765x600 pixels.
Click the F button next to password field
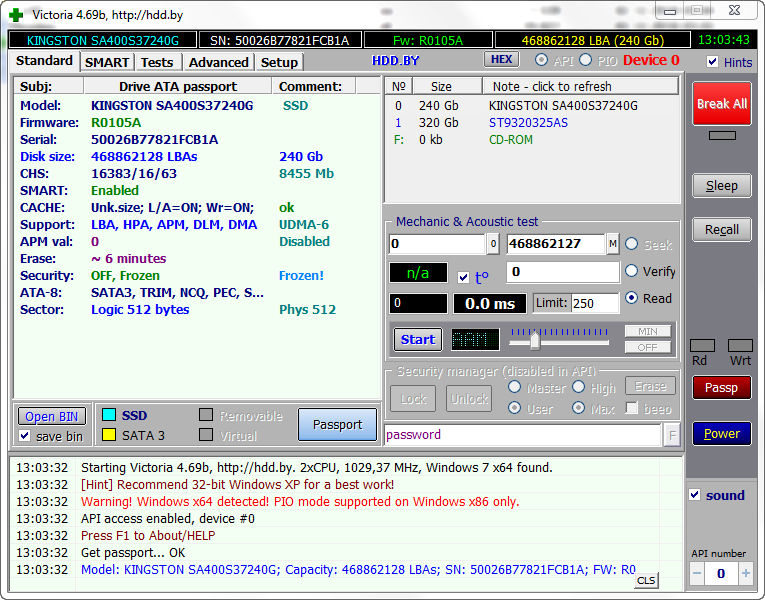tap(672, 435)
